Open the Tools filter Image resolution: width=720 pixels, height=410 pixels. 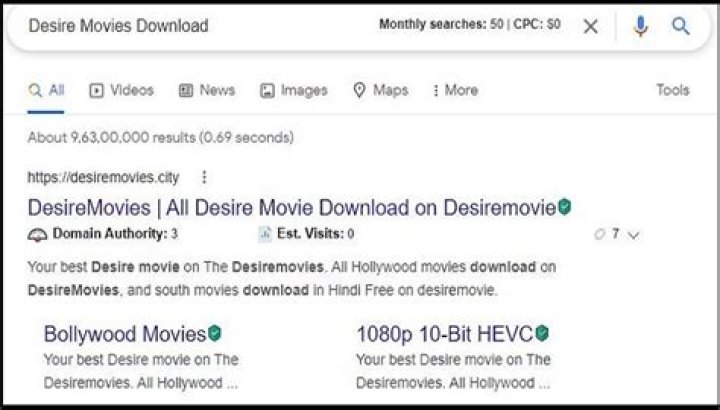click(x=673, y=90)
